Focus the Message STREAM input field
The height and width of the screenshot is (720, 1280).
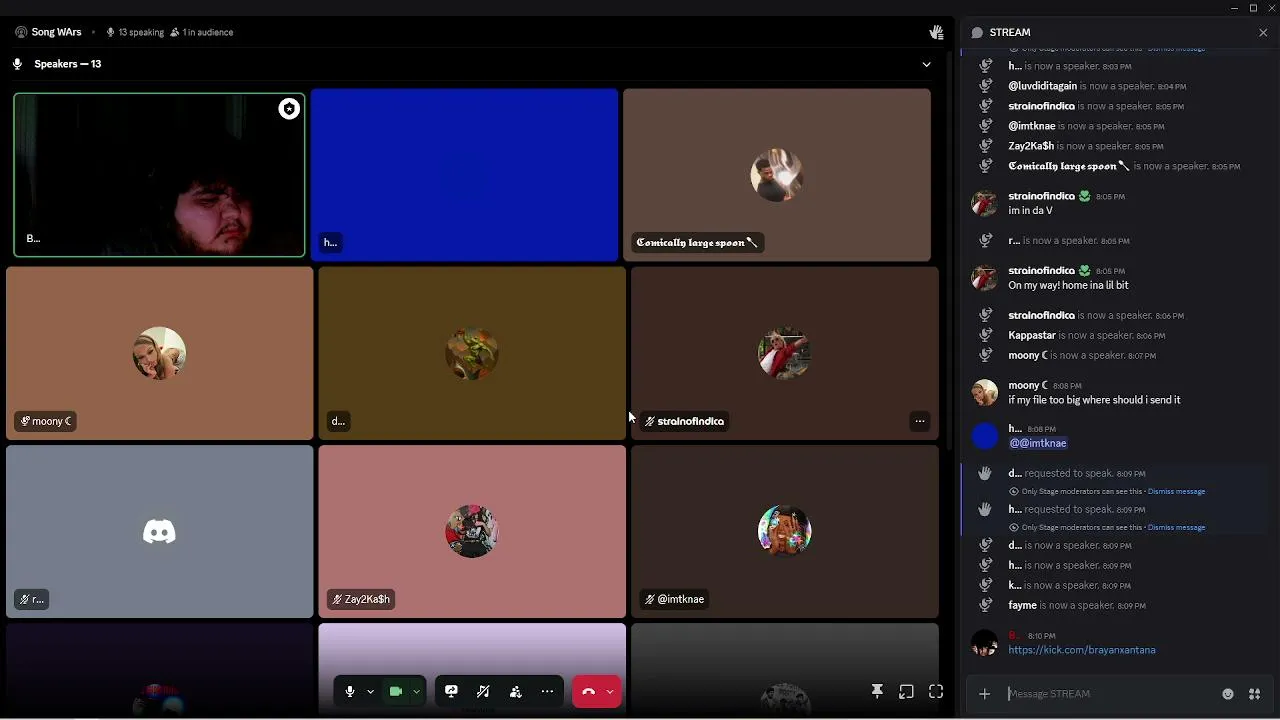[x=1108, y=694]
